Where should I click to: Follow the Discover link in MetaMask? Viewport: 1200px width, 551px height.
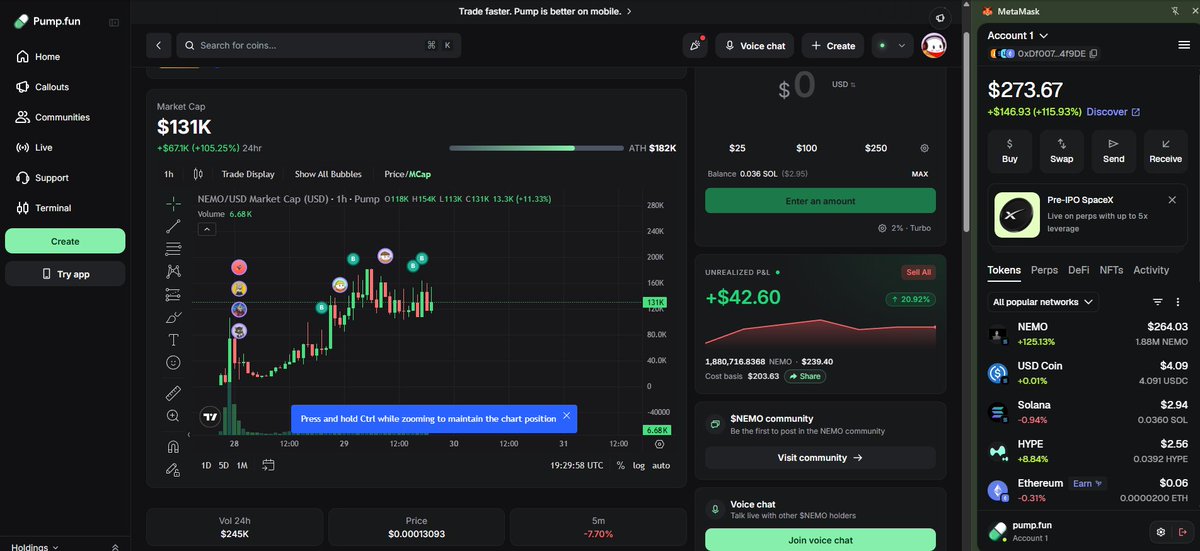tap(1113, 112)
